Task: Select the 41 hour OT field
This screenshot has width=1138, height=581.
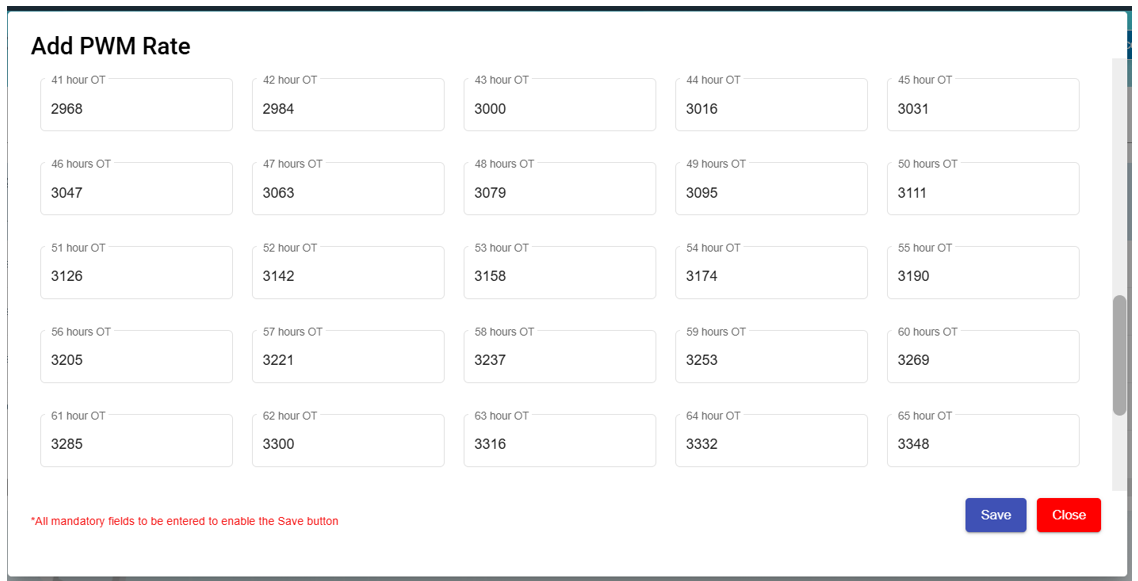Action: (136, 108)
